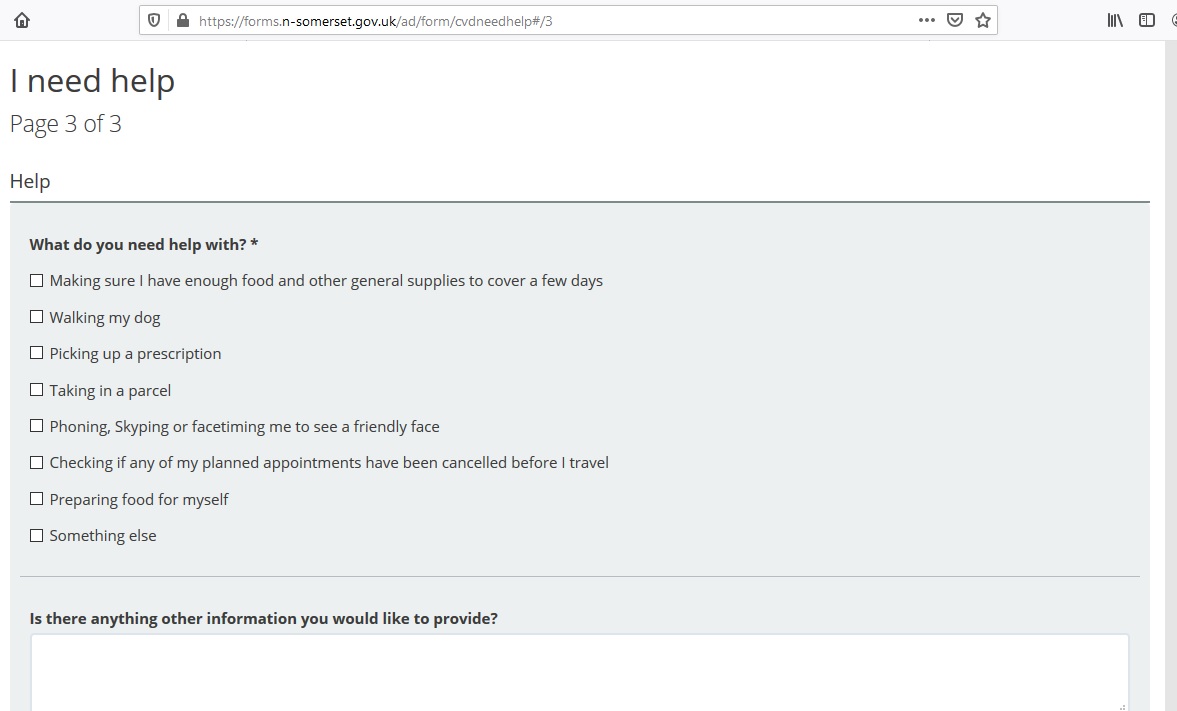Check the 'Phoning, Skyping or facetiming' option

point(37,426)
